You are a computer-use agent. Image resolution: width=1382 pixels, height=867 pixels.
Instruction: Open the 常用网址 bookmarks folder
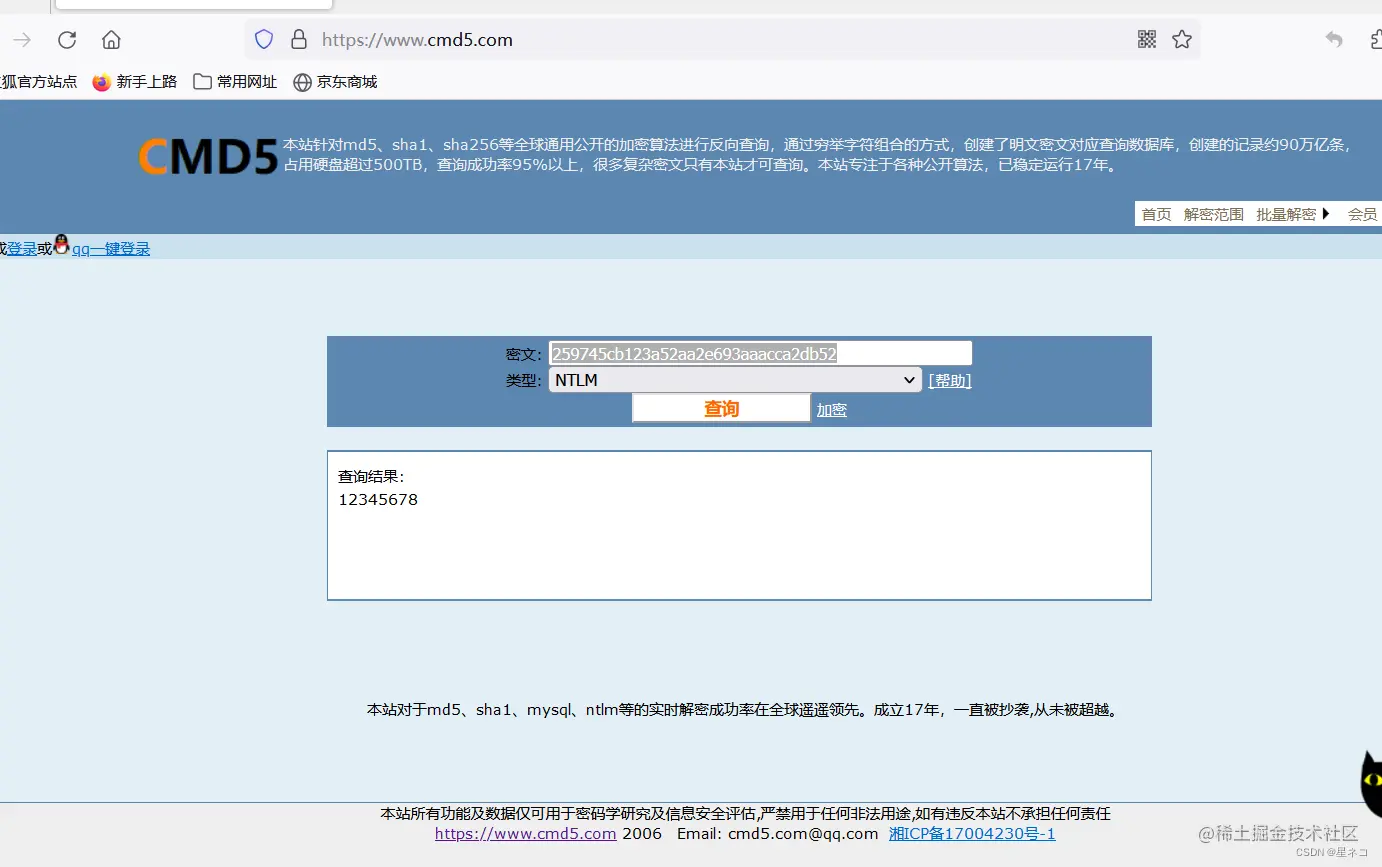tap(235, 82)
